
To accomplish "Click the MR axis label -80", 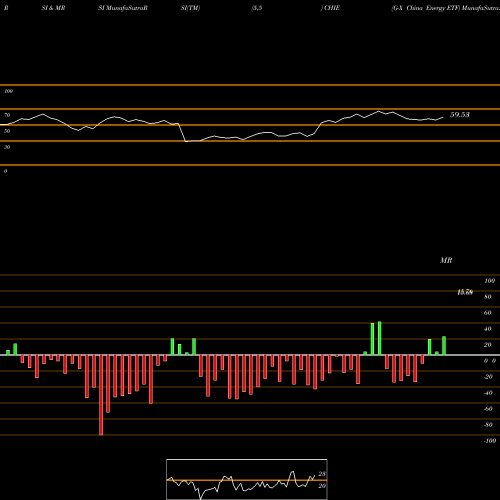I will (488, 425).
